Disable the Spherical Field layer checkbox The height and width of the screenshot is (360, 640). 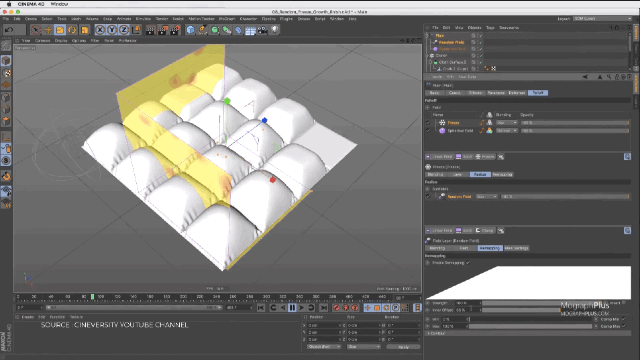(428, 131)
